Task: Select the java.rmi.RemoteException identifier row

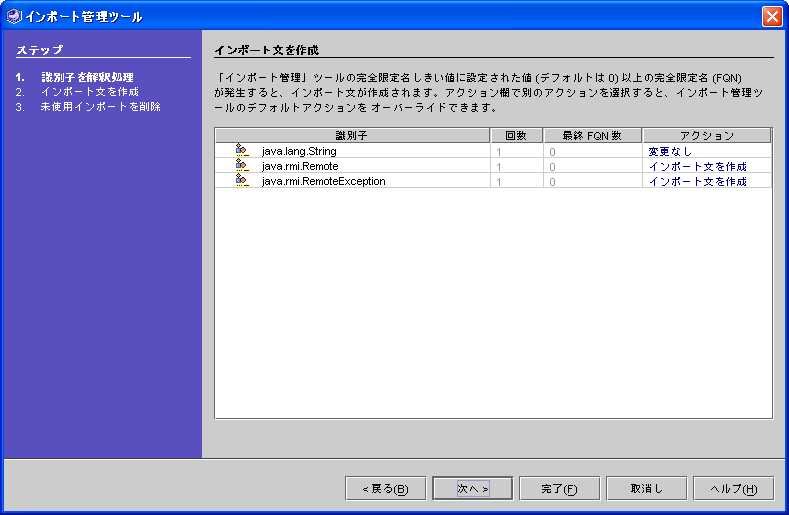Action: click(x=323, y=181)
